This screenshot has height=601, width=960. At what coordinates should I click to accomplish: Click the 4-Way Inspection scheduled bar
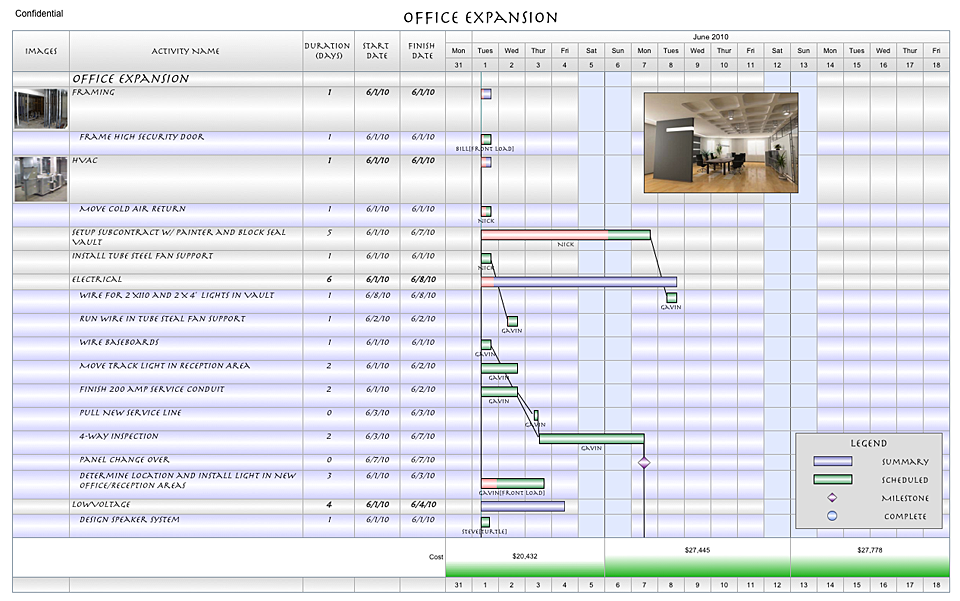tap(591, 438)
